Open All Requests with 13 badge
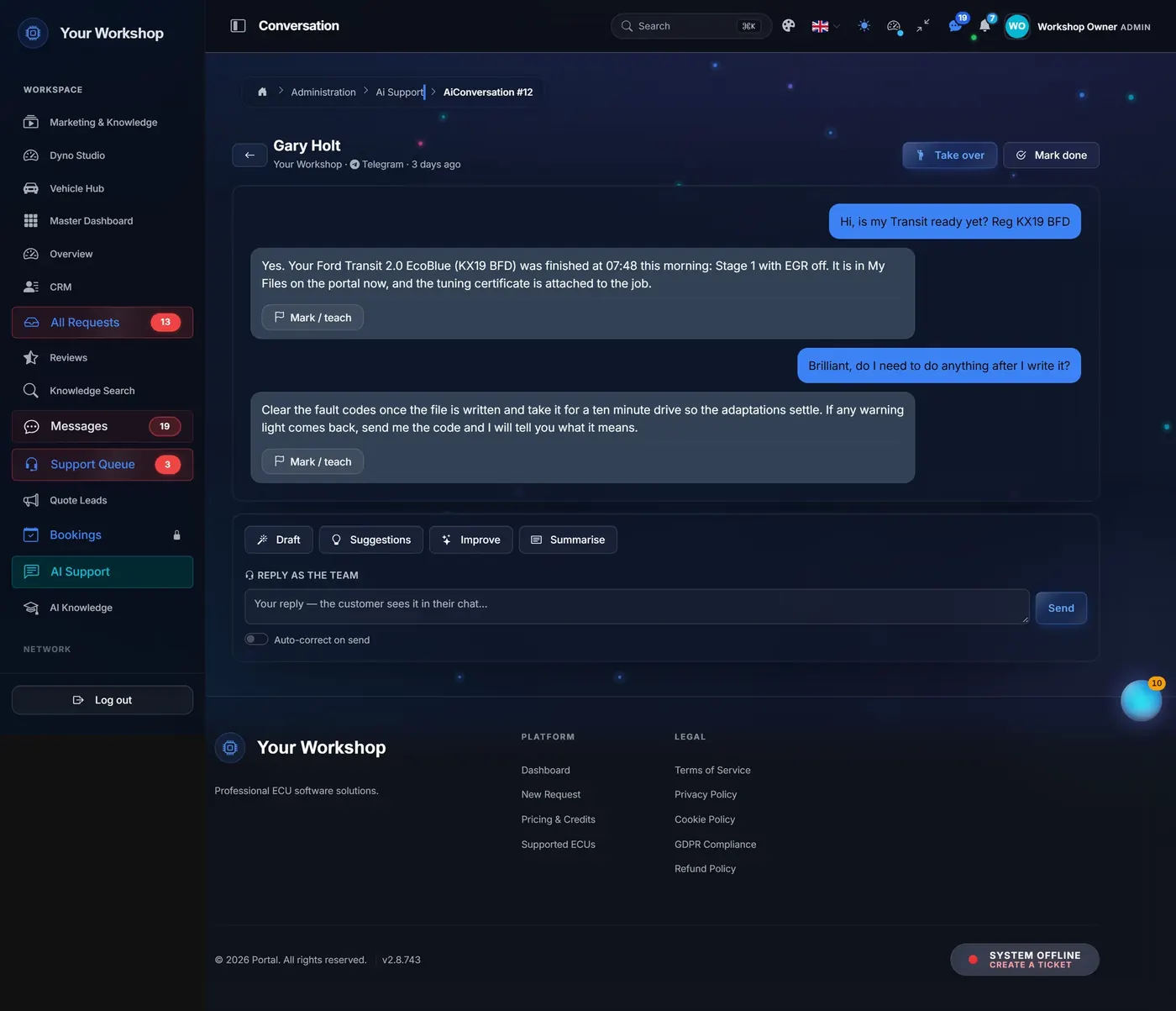Viewport: 1176px width, 1011px height. [102, 323]
